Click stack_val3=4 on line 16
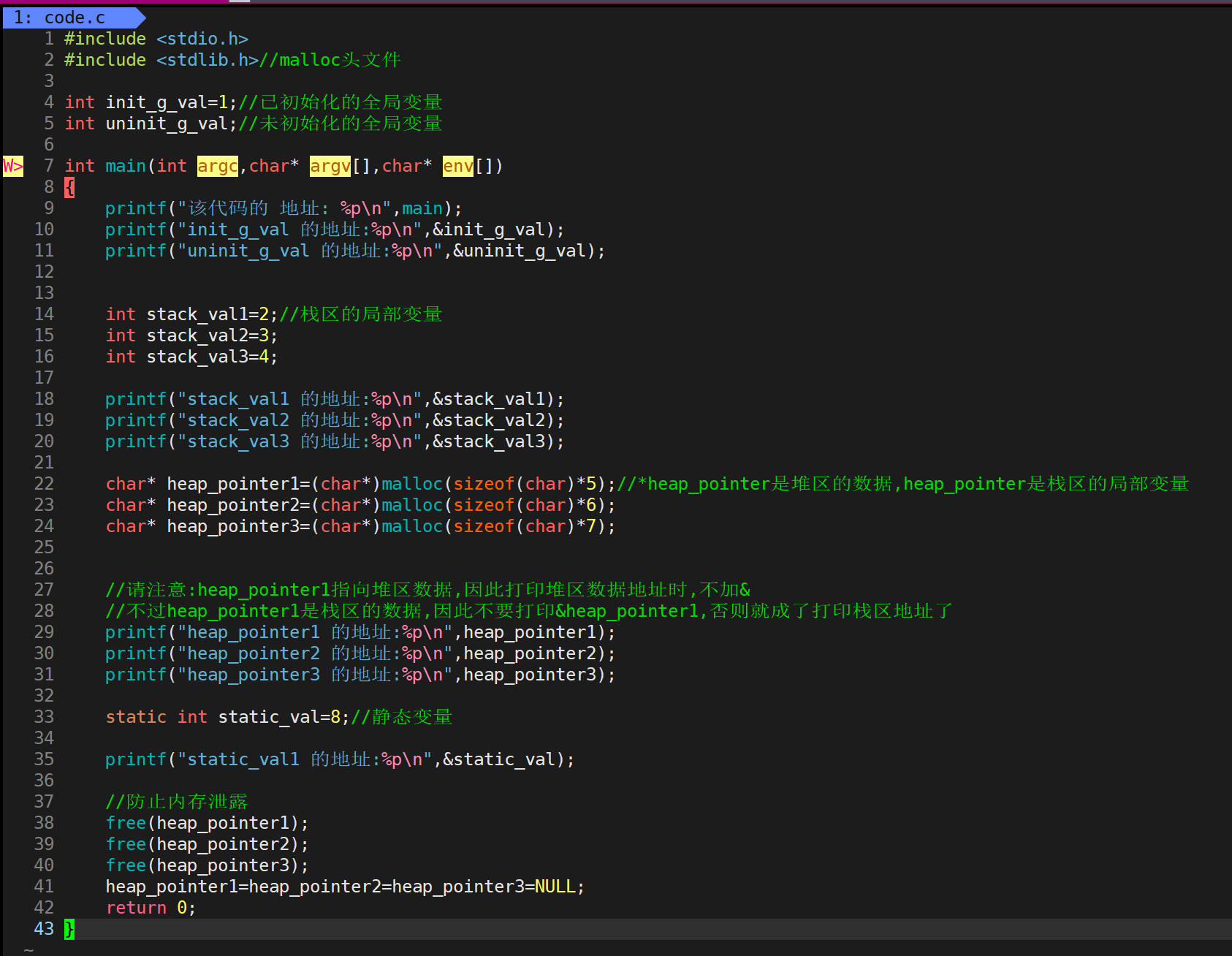 (x=208, y=357)
